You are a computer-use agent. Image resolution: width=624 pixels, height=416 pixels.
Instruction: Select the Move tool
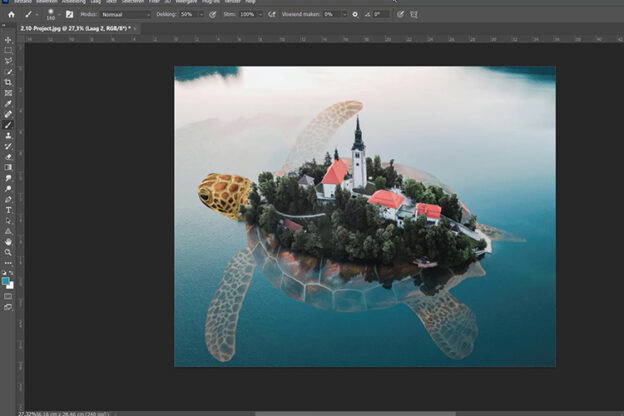pos(8,40)
